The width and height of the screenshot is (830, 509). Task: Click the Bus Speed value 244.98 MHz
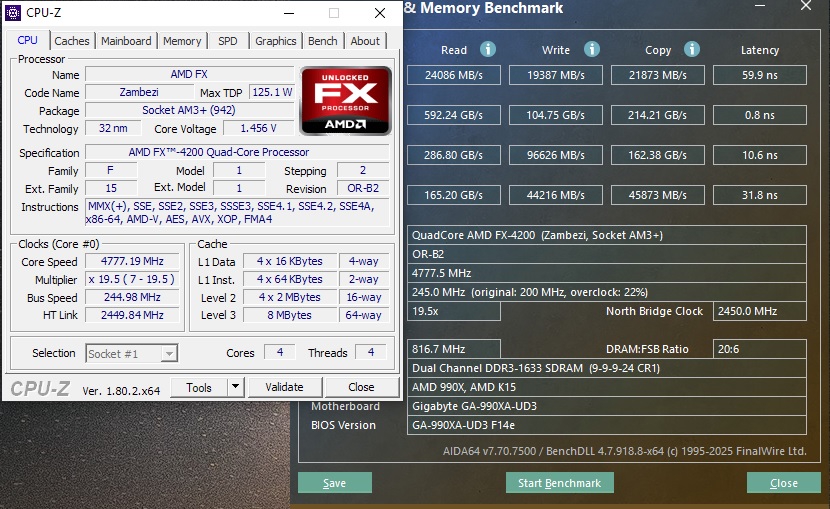pos(132,297)
